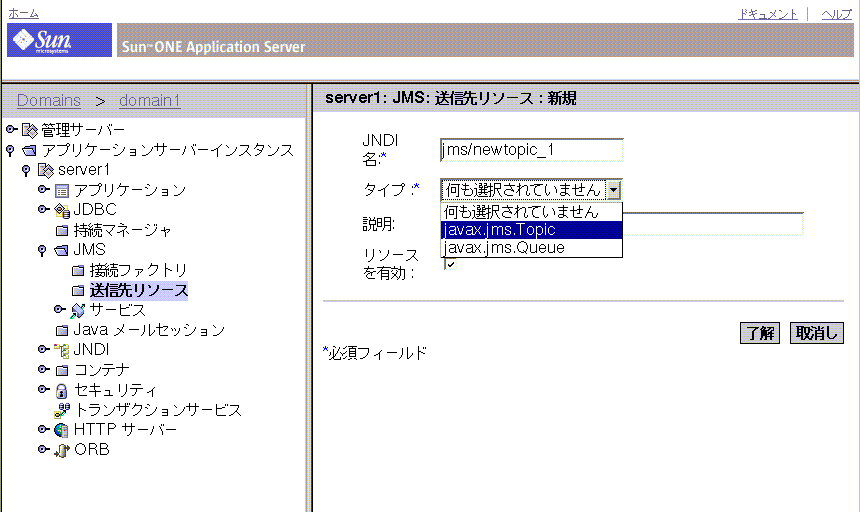
Task: Open トランザクションサービス tree label
Action: (158, 410)
